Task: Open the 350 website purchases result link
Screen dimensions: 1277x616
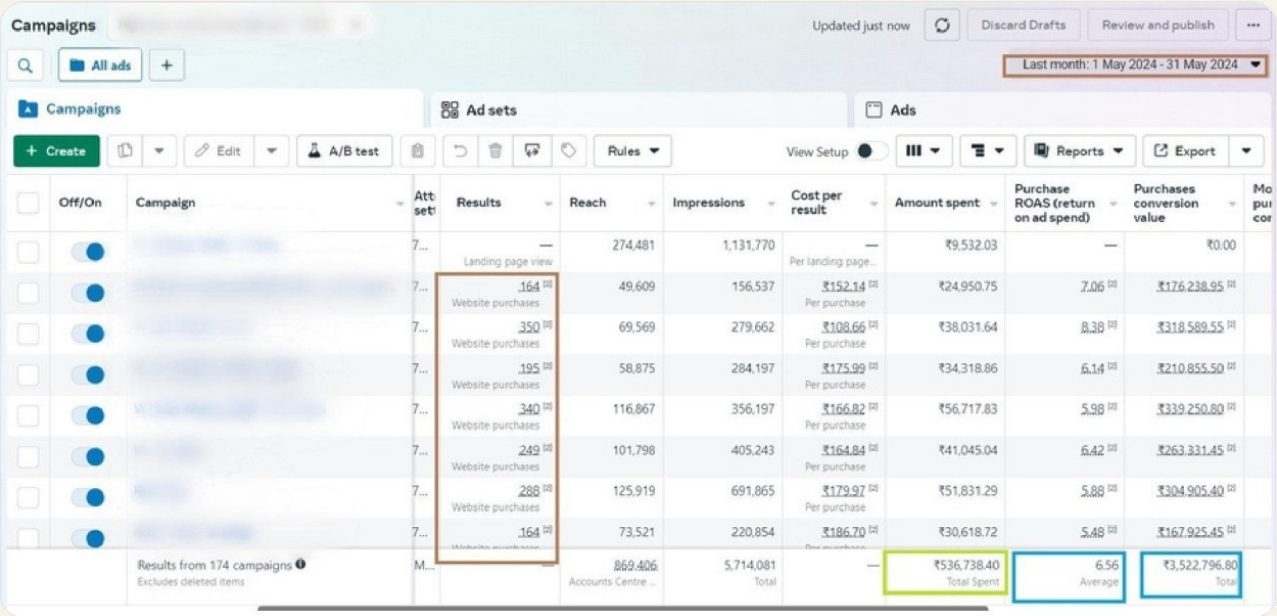Action: tap(529, 327)
